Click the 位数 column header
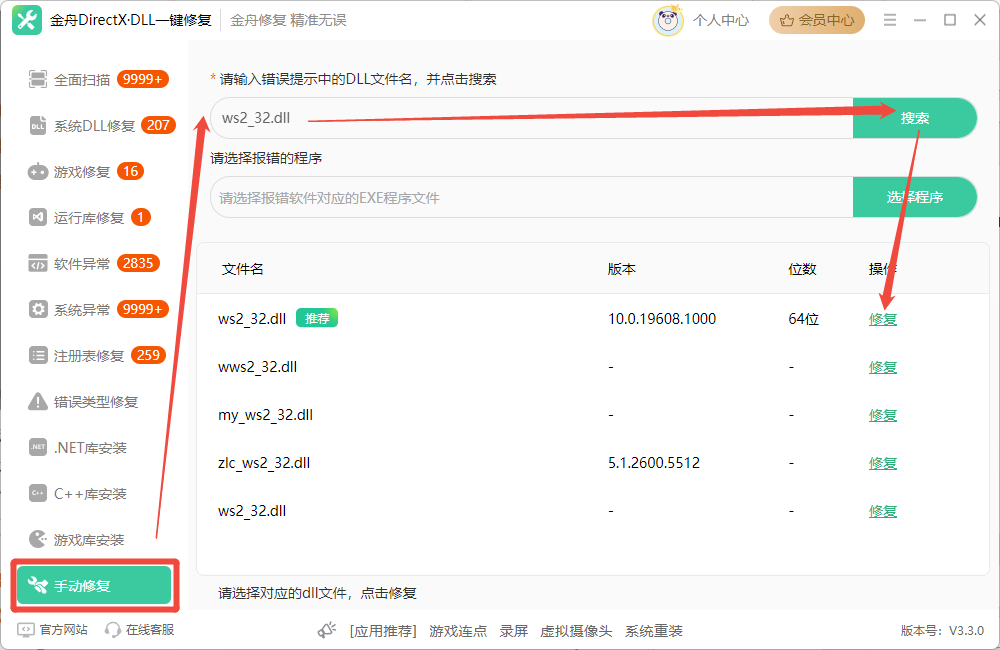The height and width of the screenshot is (650, 1000). [x=802, y=269]
